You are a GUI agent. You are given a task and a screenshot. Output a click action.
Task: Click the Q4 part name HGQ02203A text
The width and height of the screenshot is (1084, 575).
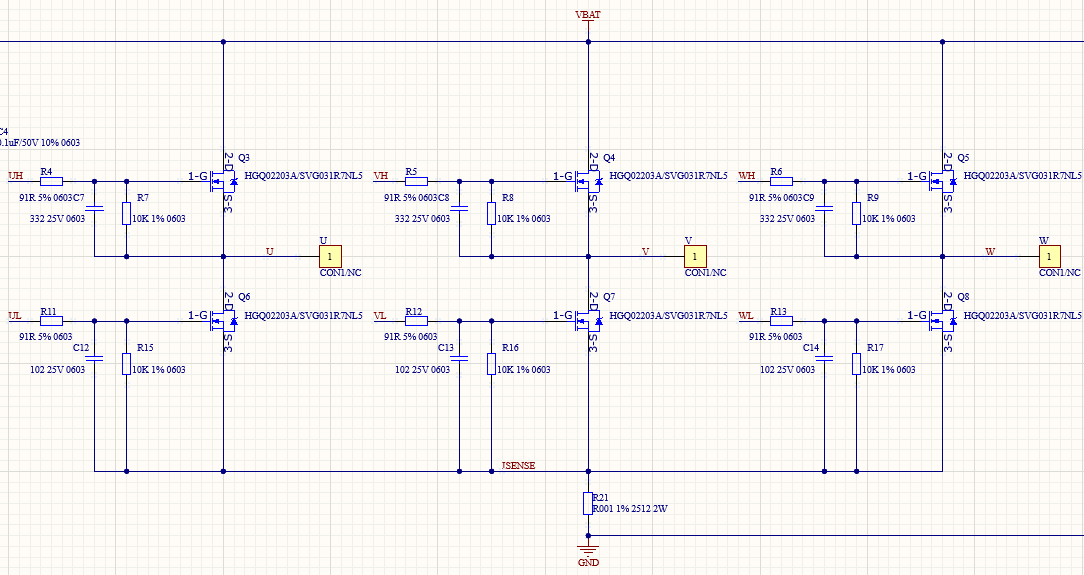(668, 176)
